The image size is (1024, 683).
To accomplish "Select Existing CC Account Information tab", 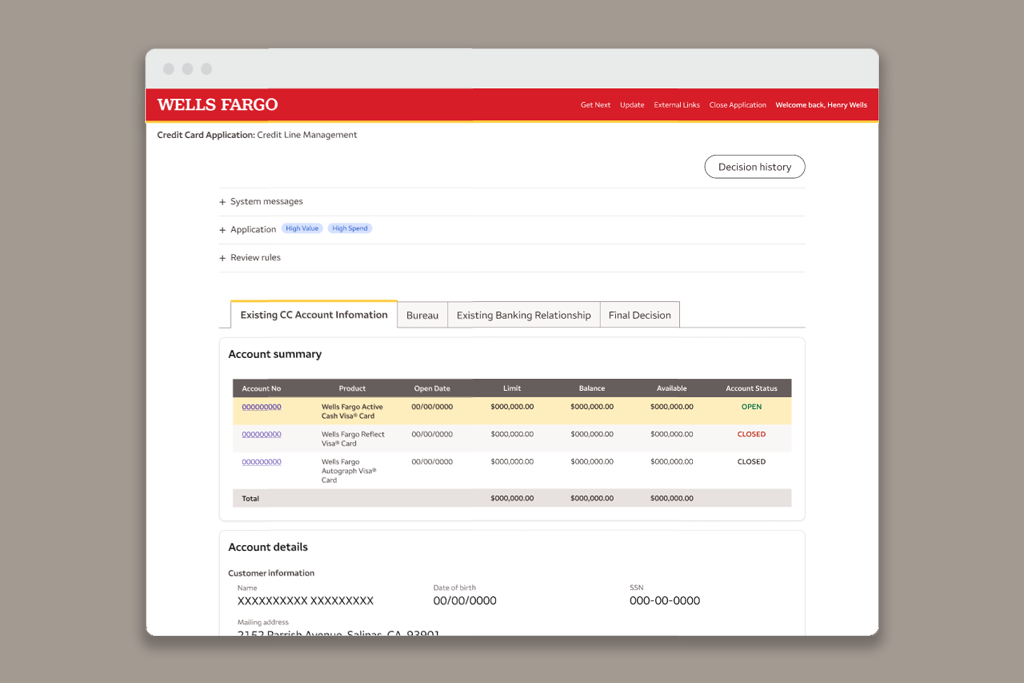I will click(314, 315).
